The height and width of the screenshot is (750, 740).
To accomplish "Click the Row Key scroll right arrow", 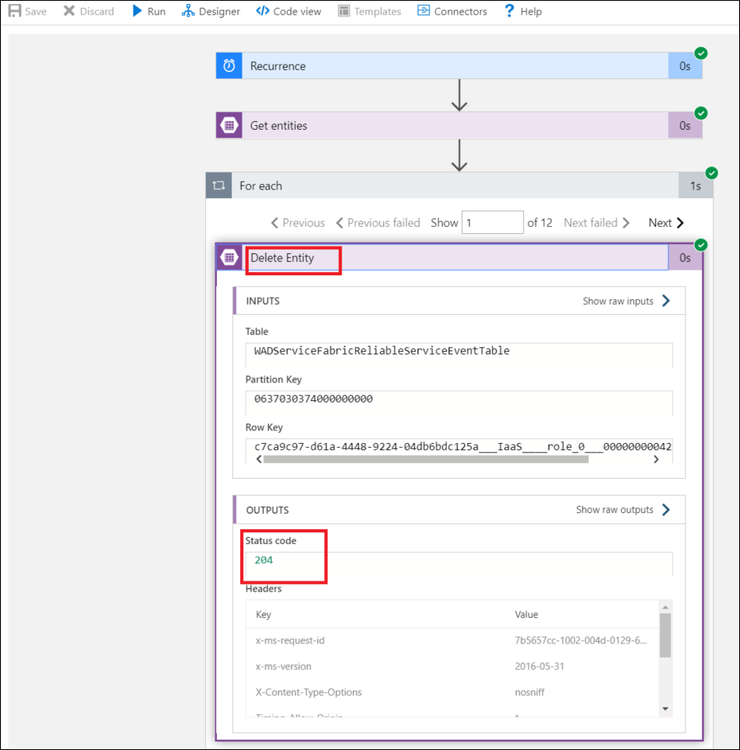I will [656, 459].
